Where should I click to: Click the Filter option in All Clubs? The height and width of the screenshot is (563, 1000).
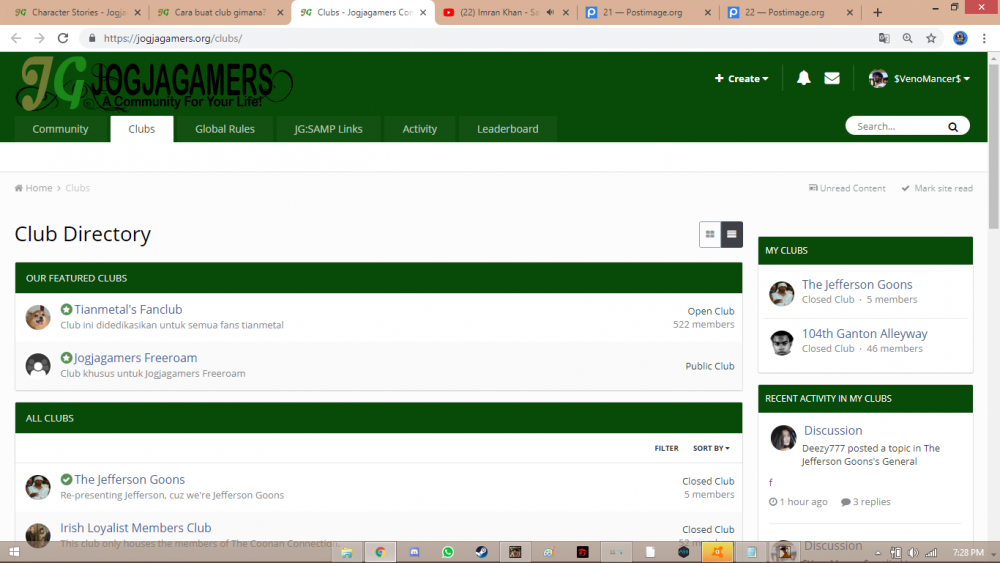666,448
